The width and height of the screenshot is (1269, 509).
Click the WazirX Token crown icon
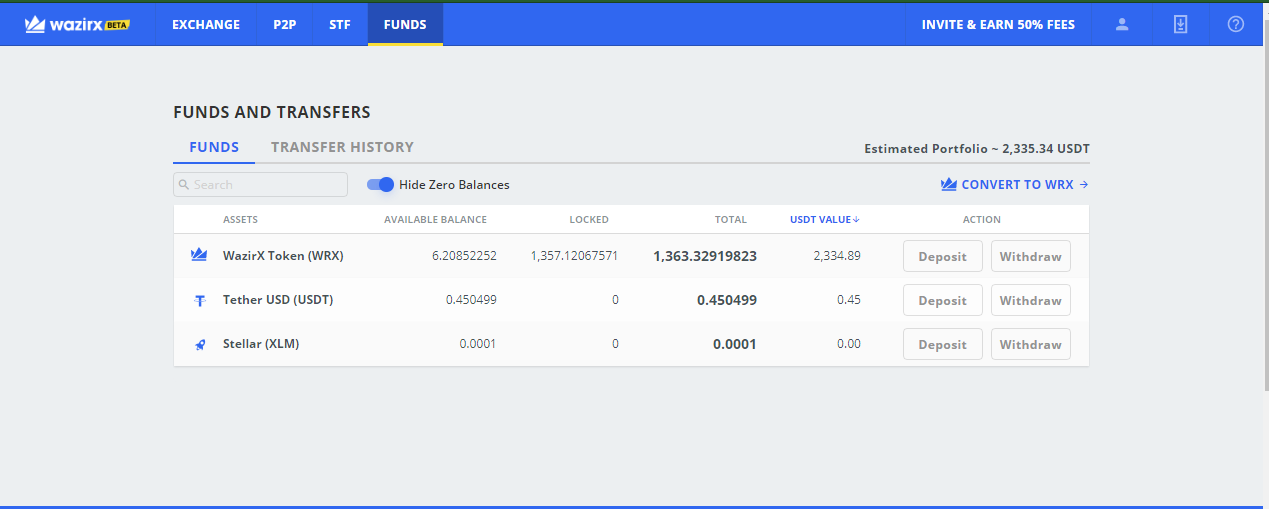click(x=199, y=255)
